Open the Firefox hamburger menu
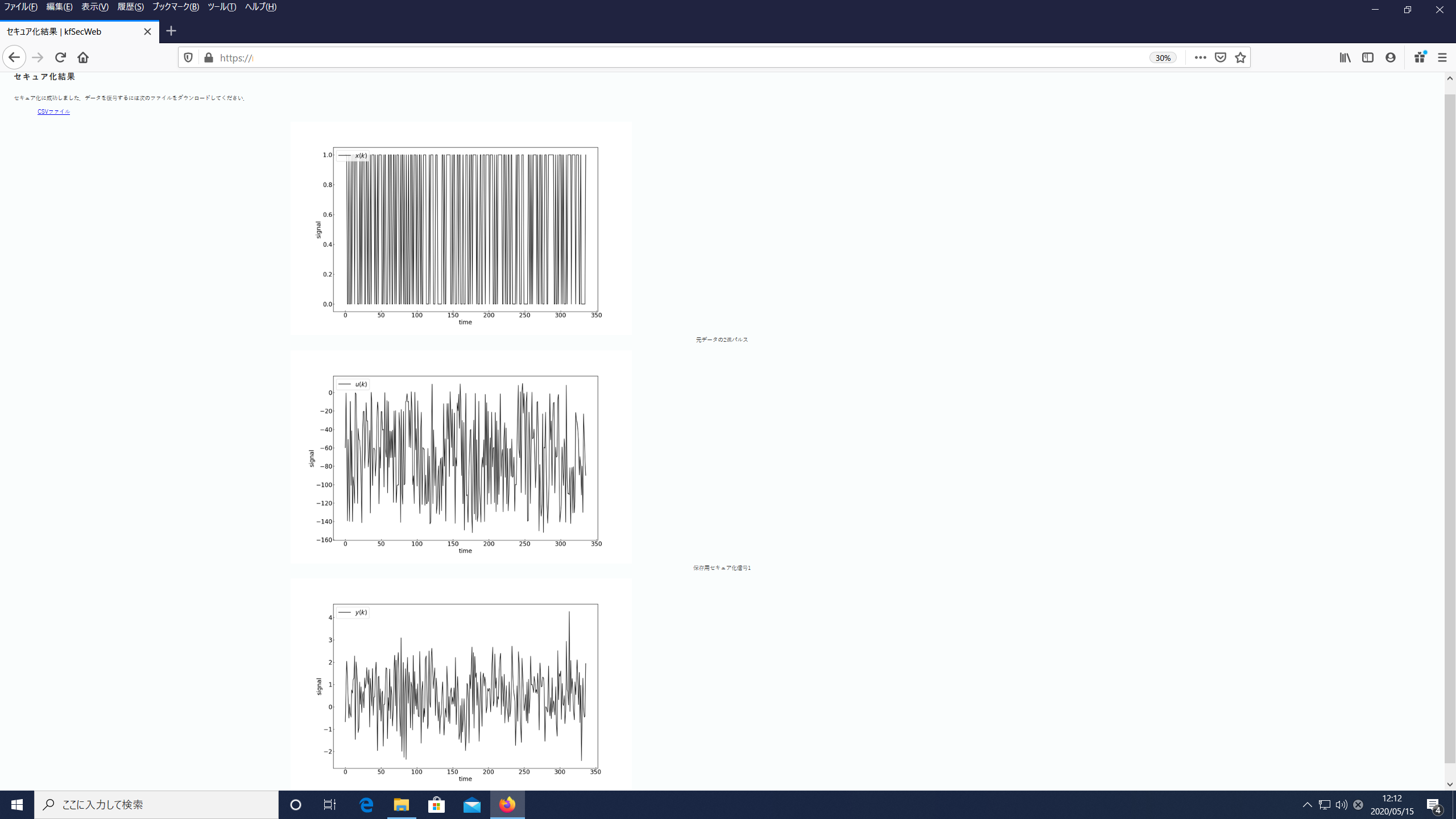Screen dimensions: 1456x819 coord(1442,57)
